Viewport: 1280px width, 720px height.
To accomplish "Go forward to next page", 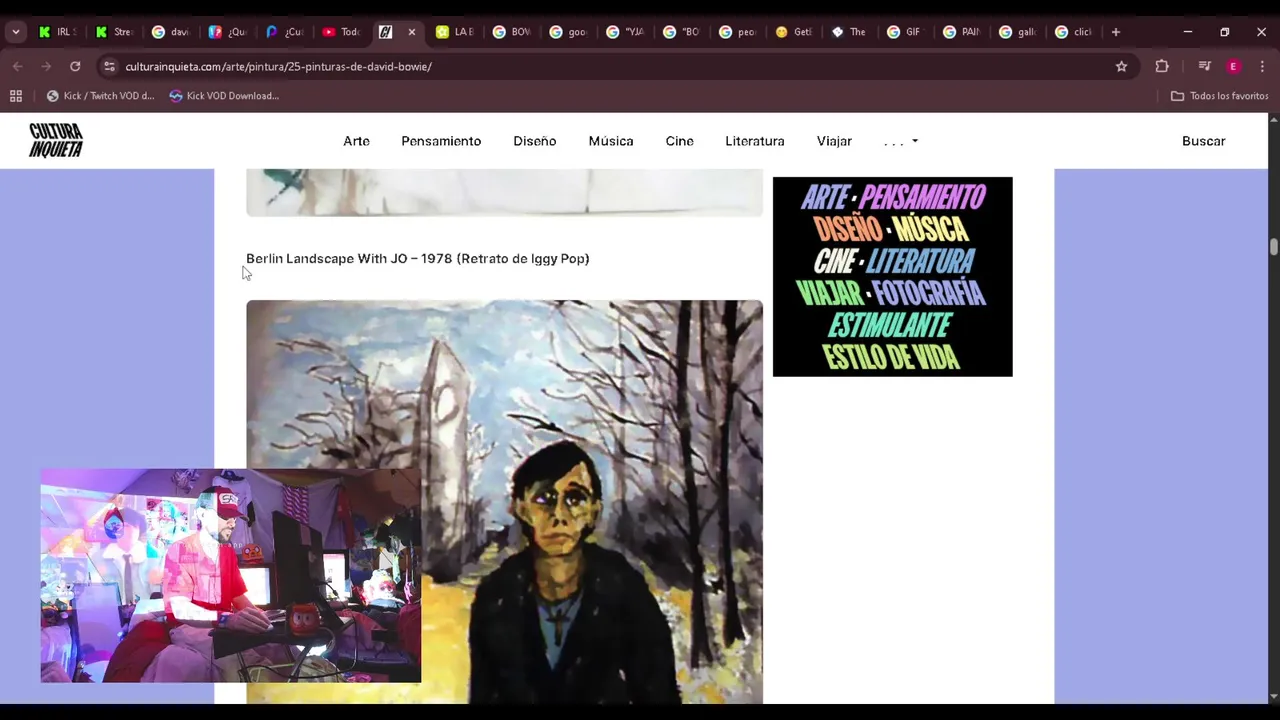I will [x=46, y=66].
